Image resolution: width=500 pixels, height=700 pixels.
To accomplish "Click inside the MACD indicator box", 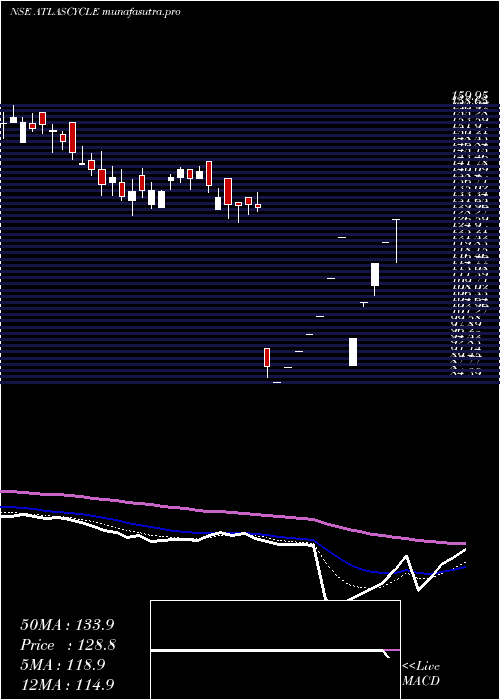I will pyautogui.click(x=275, y=650).
